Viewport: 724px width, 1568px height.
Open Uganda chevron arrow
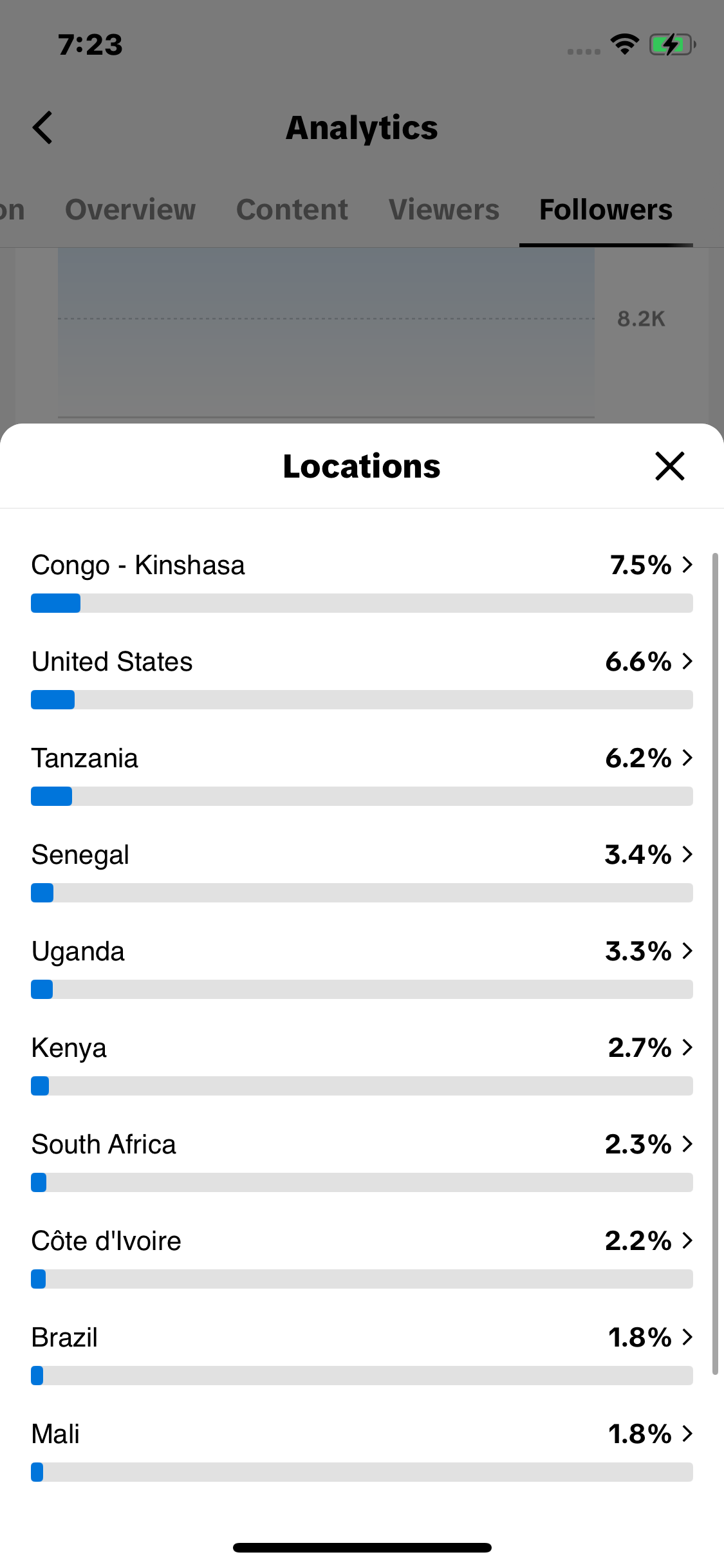tap(687, 951)
